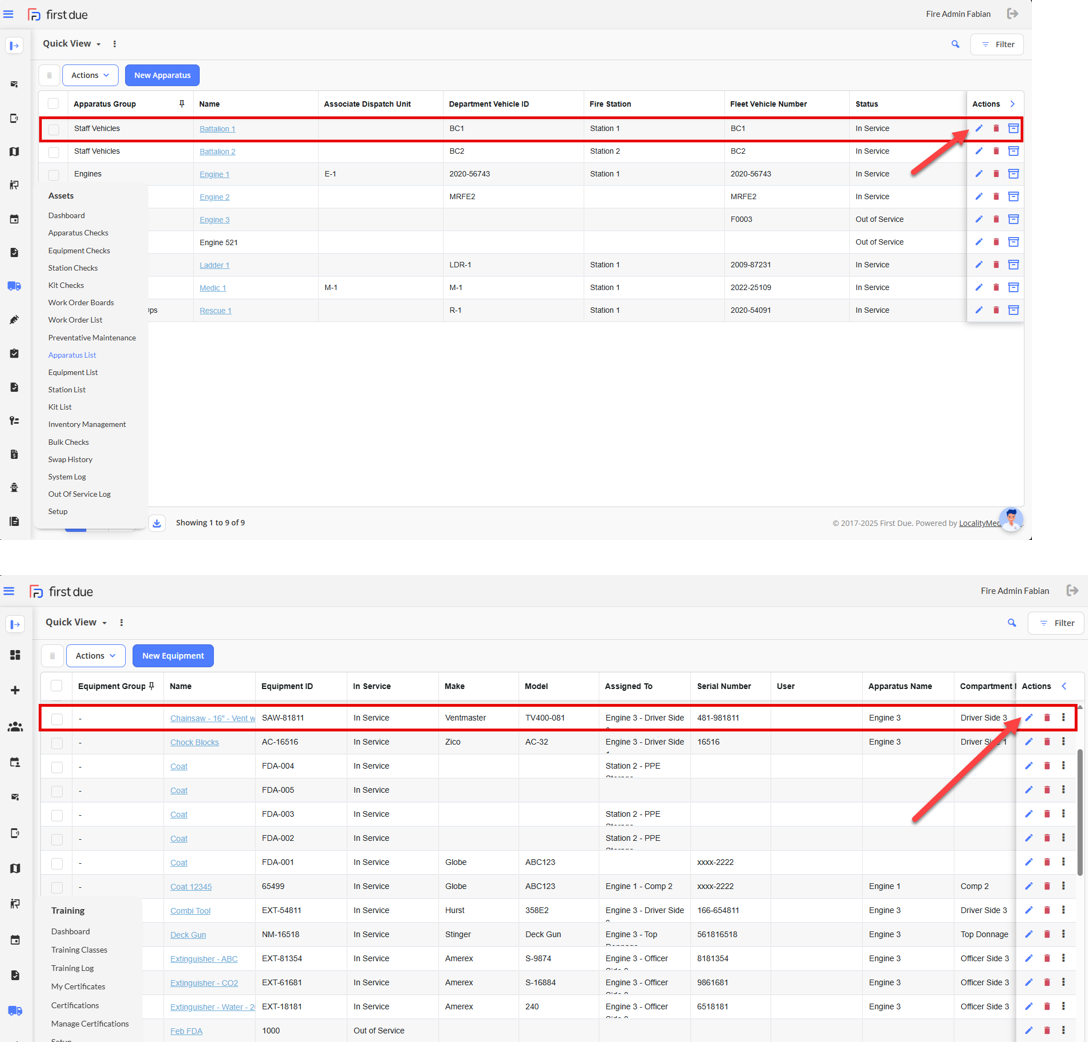This screenshot has height=1042, width=1088.
Task: Open Work Order List in the Assets menu
Action: point(75,320)
